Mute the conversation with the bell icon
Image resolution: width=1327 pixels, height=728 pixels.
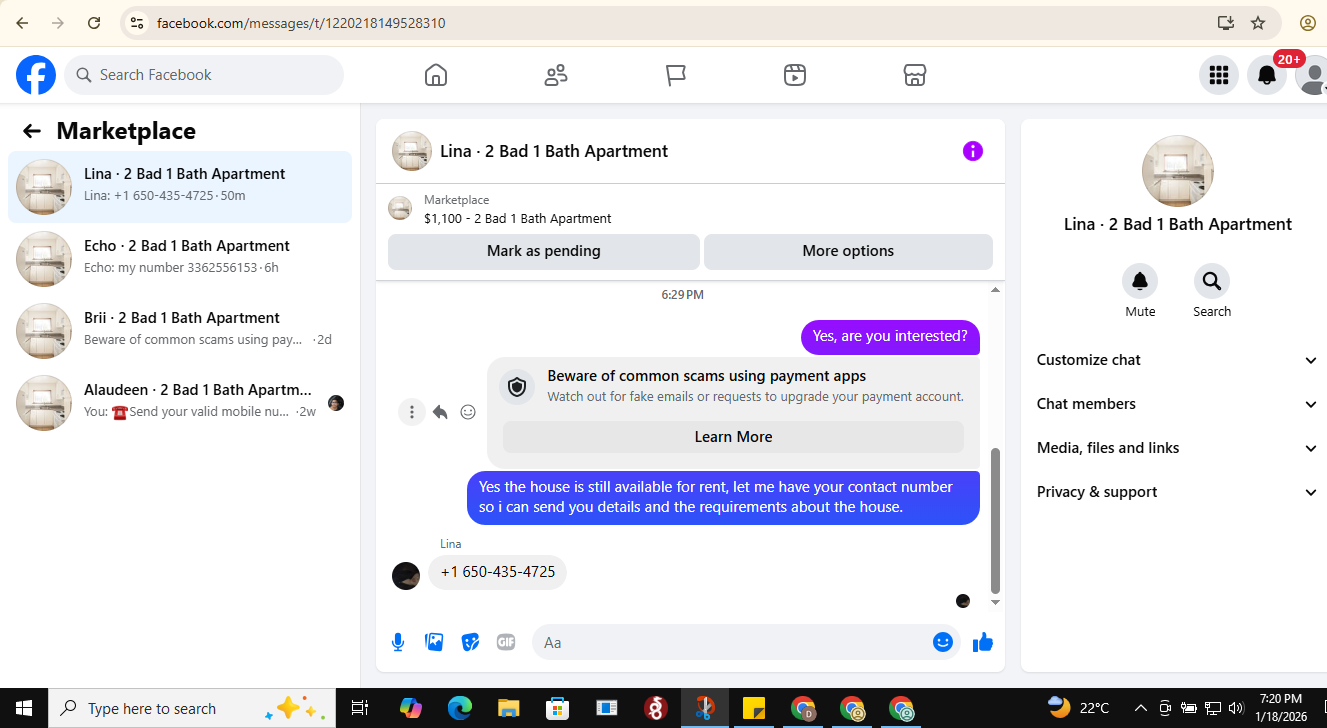pos(1140,281)
